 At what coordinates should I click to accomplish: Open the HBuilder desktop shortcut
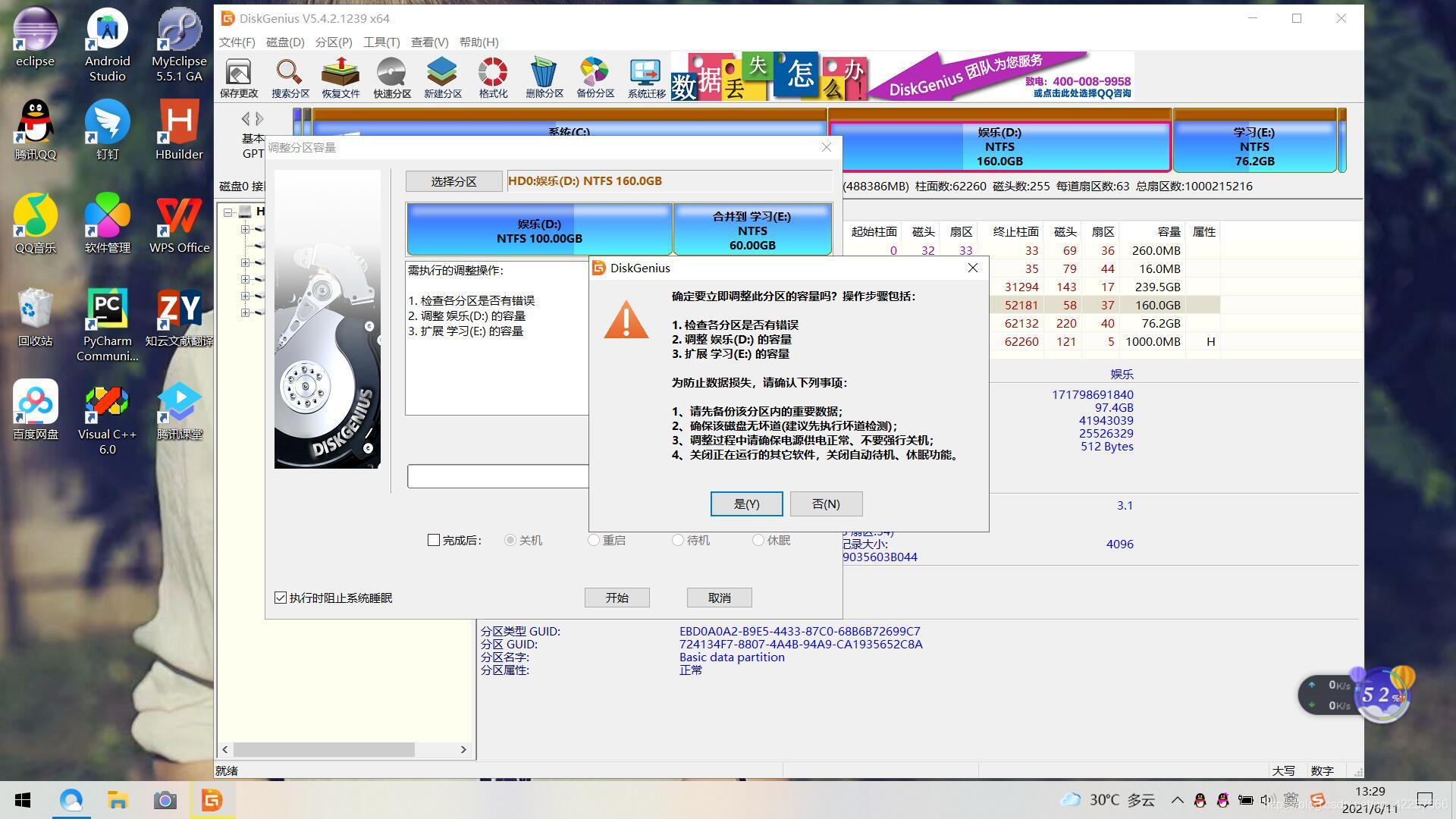[179, 130]
